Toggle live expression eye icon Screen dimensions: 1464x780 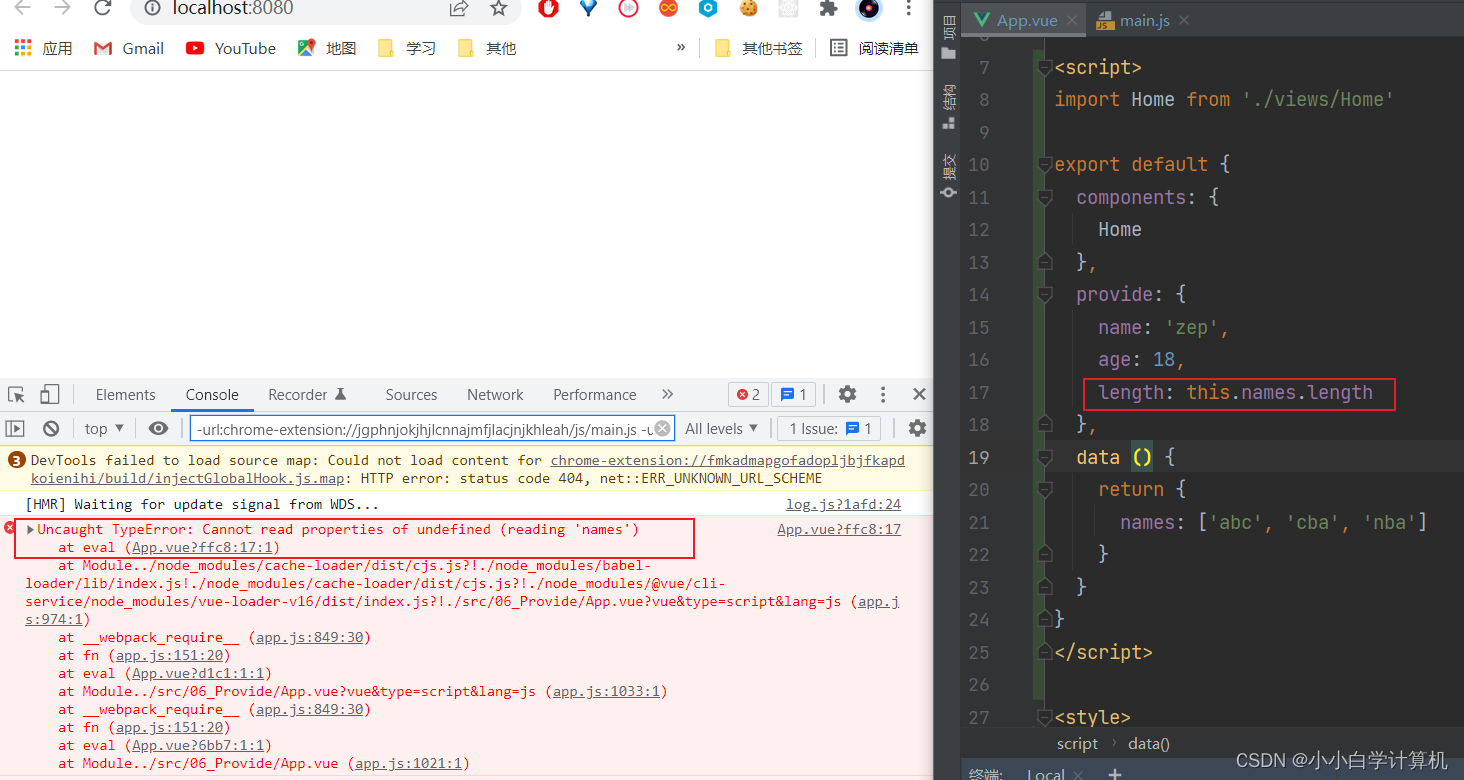tap(158, 429)
